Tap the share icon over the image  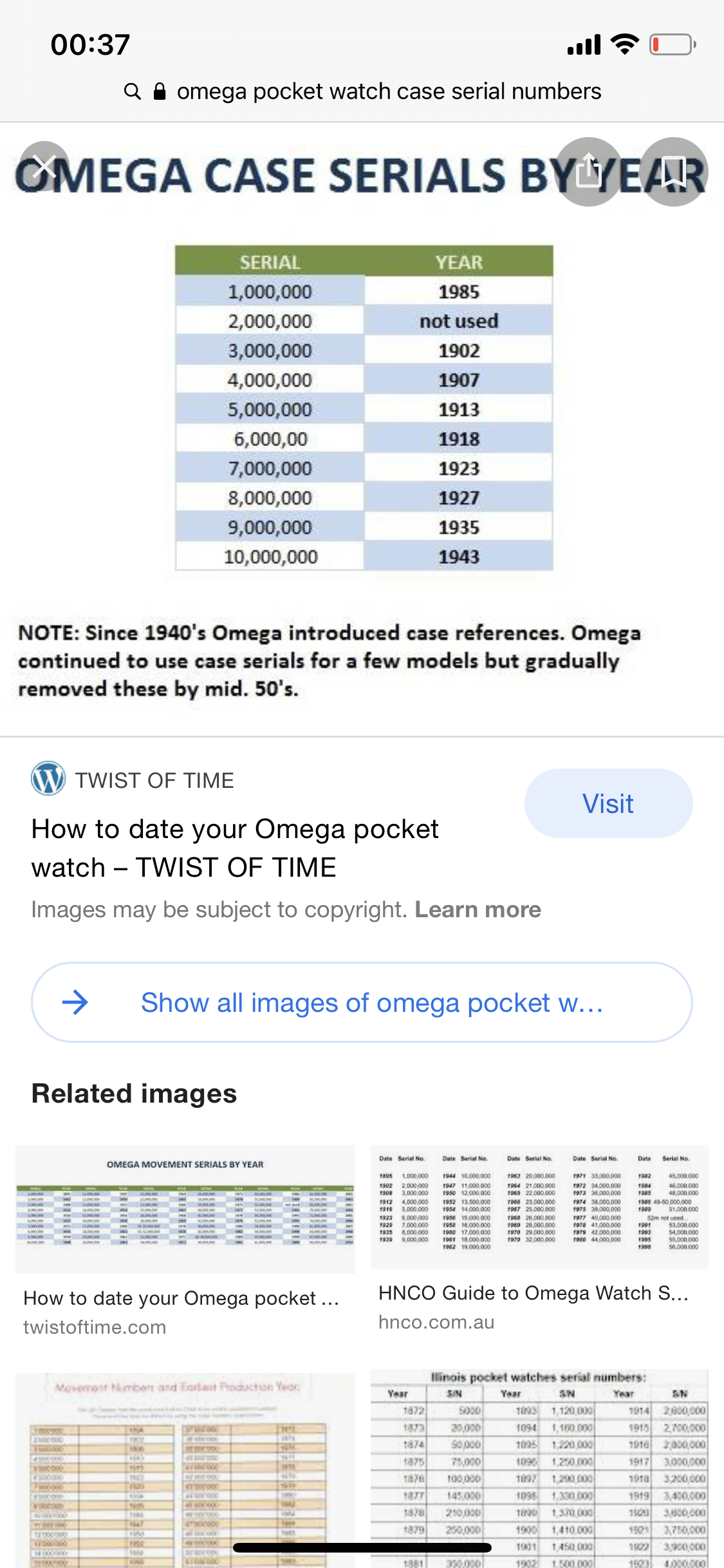pyautogui.click(x=589, y=172)
